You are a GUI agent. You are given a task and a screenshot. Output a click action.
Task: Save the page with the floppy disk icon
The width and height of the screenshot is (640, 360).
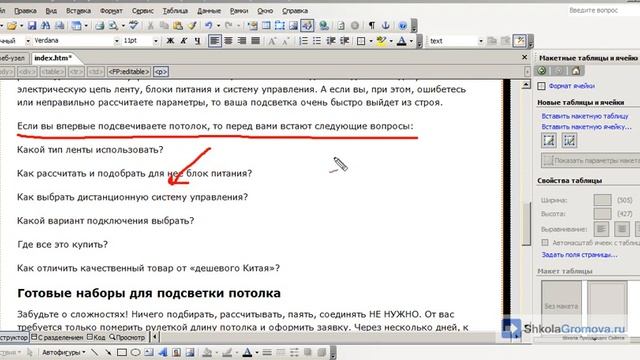pos(32,26)
